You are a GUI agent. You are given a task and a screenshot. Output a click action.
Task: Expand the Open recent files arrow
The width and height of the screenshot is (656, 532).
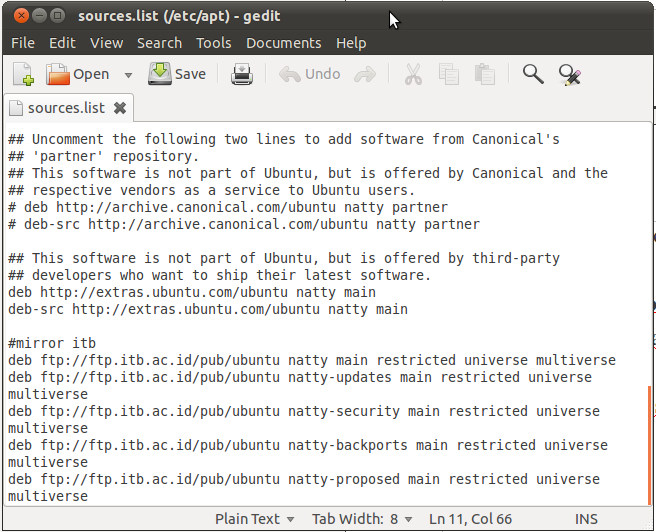point(128,75)
